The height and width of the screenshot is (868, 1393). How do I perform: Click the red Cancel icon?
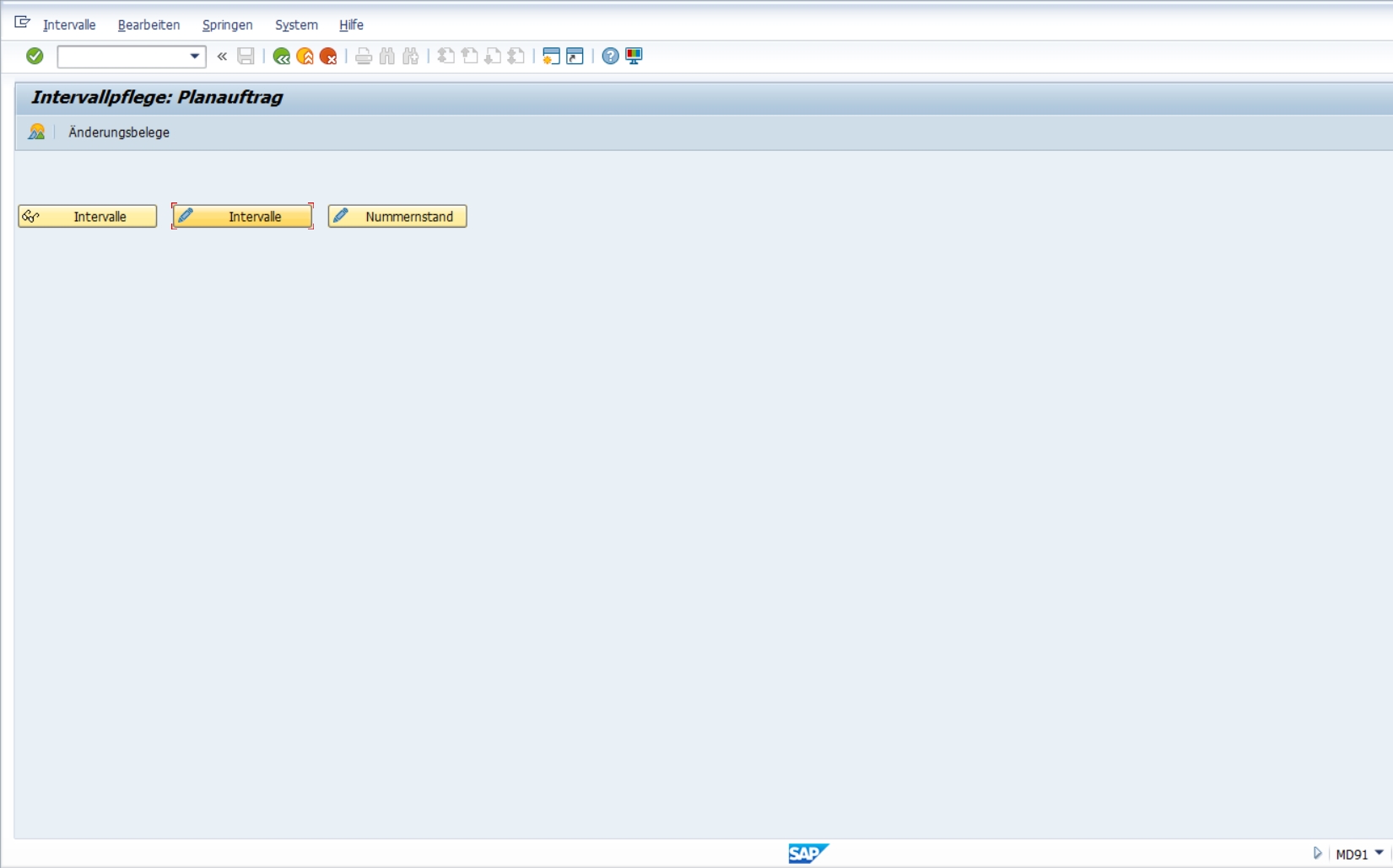coord(328,57)
